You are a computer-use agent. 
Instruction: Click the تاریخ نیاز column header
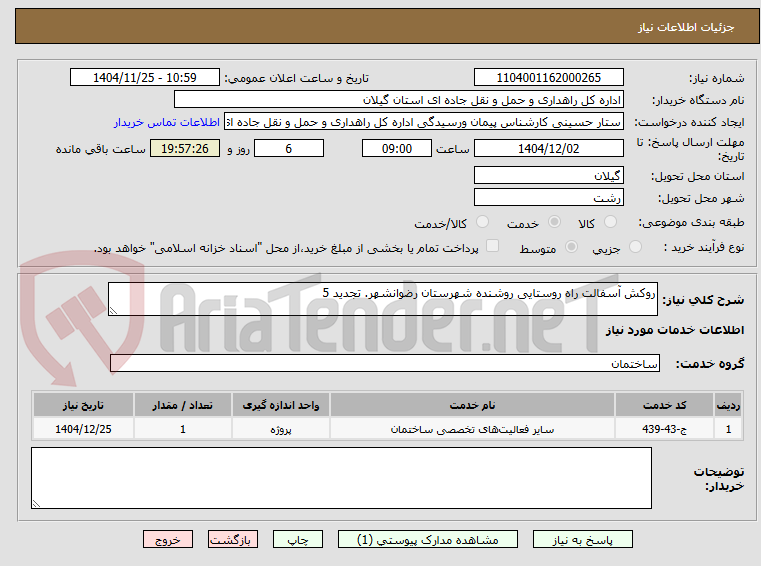coord(83,405)
